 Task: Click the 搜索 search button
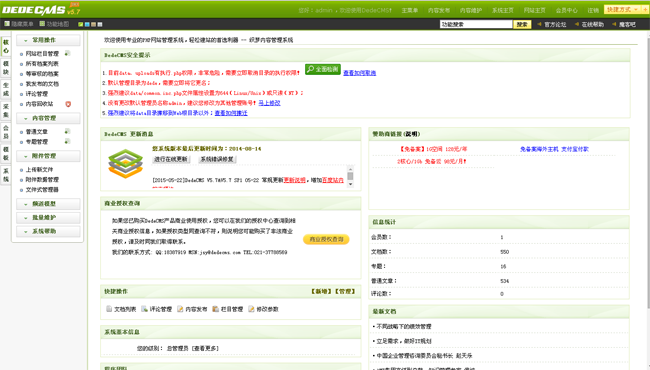pyautogui.click(x=522, y=24)
